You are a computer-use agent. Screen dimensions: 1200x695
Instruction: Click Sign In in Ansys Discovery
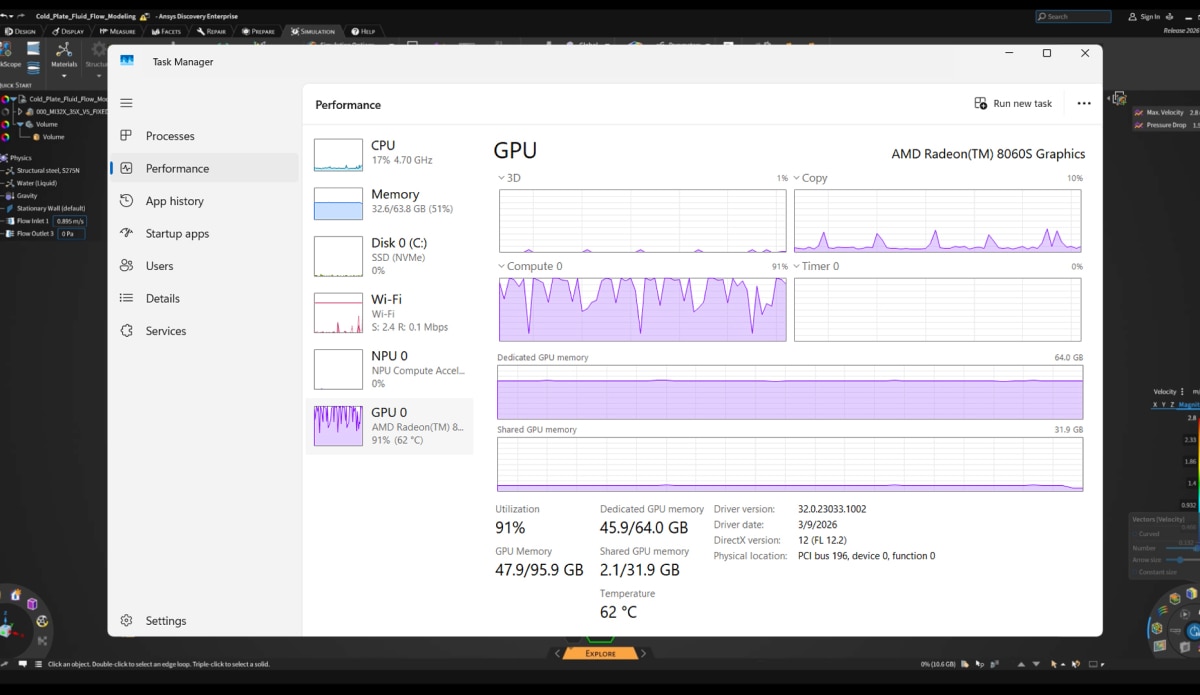pos(1144,16)
